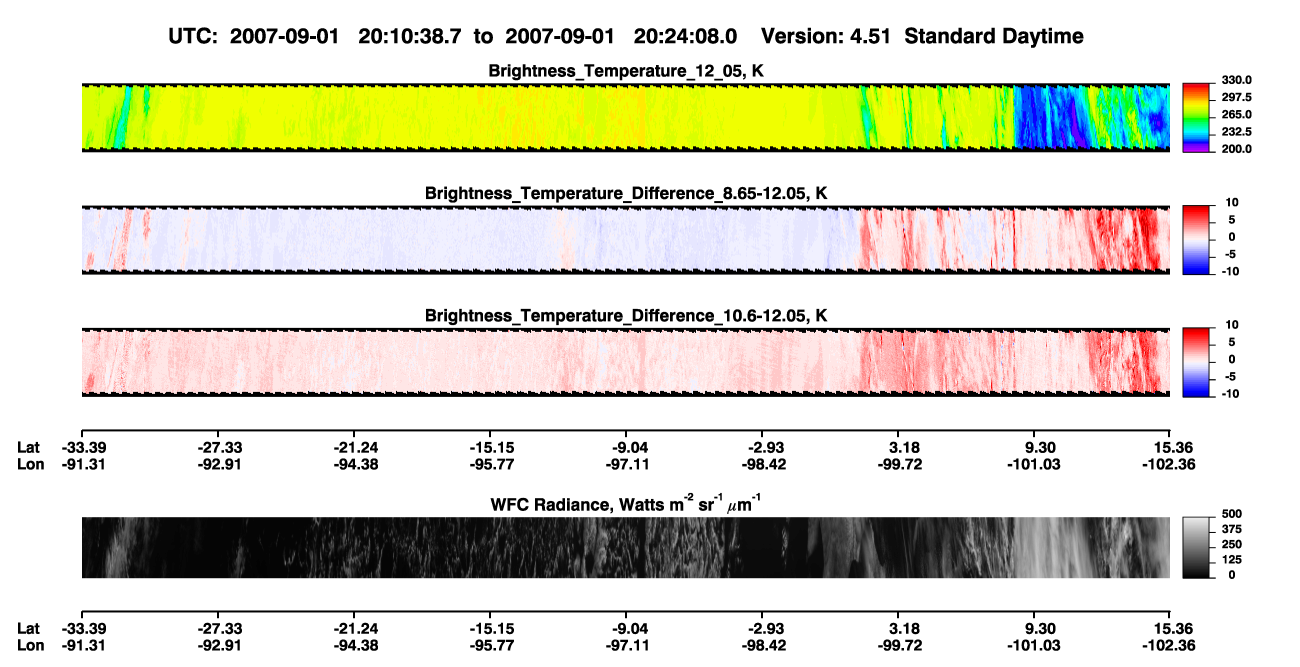1300x667 pixels.
Task: Click the 8.65-12.05 difference color bar
Action: point(1197,238)
